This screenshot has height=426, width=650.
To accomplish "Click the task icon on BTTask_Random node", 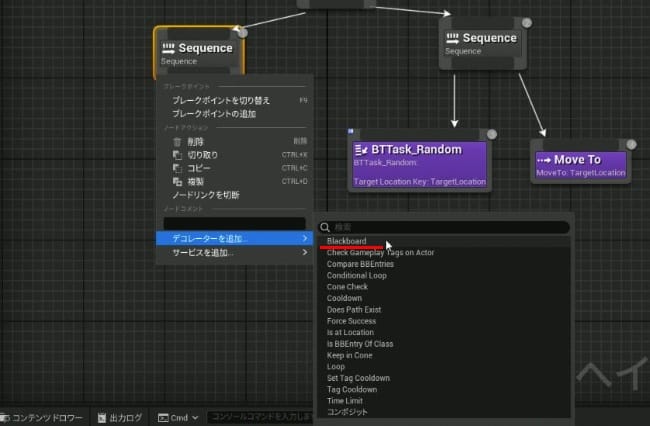I will tap(361, 150).
